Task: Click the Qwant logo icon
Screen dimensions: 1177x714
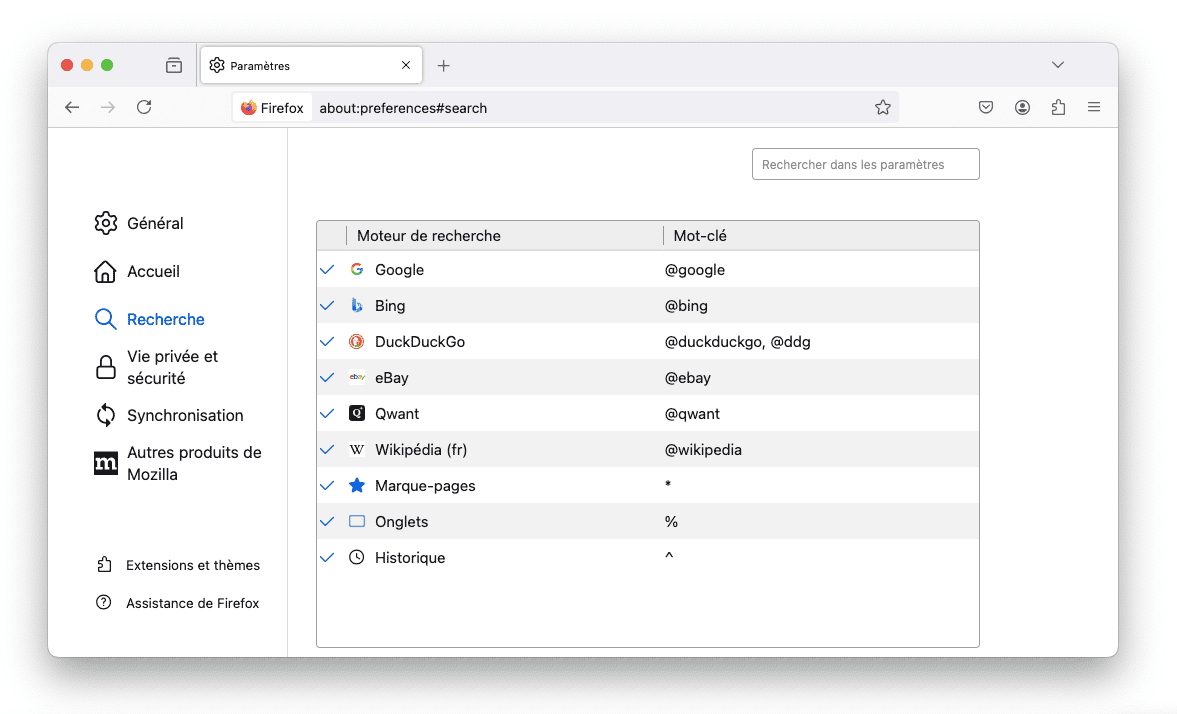Action: [357, 414]
